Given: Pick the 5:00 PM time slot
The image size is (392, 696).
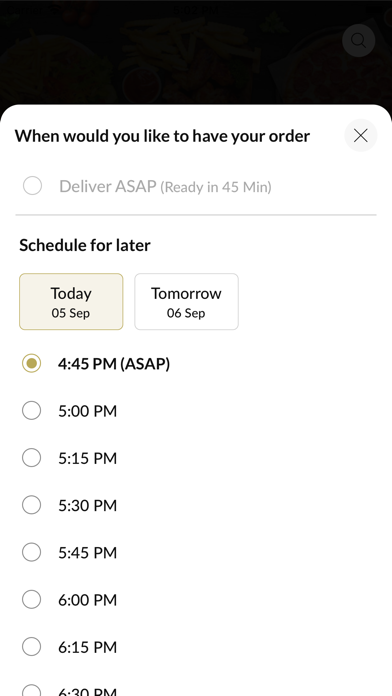Looking at the screenshot, I should point(32,411).
